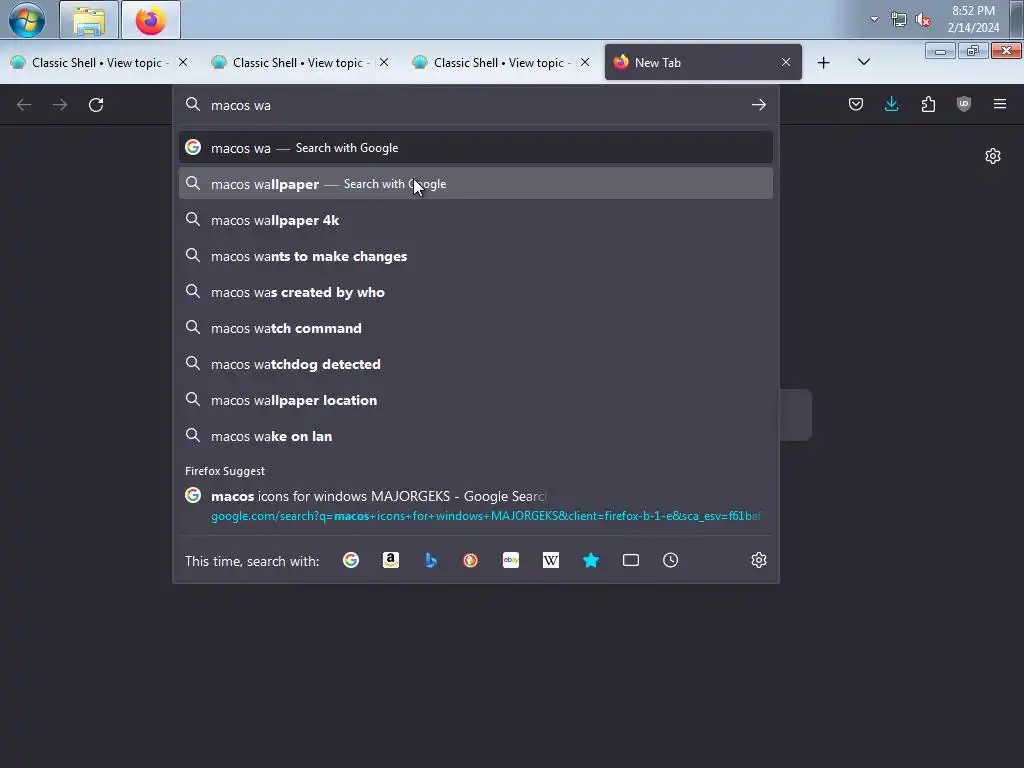Open New Tab page personalize gear
This screenshot has height=768, width=1024.
(993, 156)
